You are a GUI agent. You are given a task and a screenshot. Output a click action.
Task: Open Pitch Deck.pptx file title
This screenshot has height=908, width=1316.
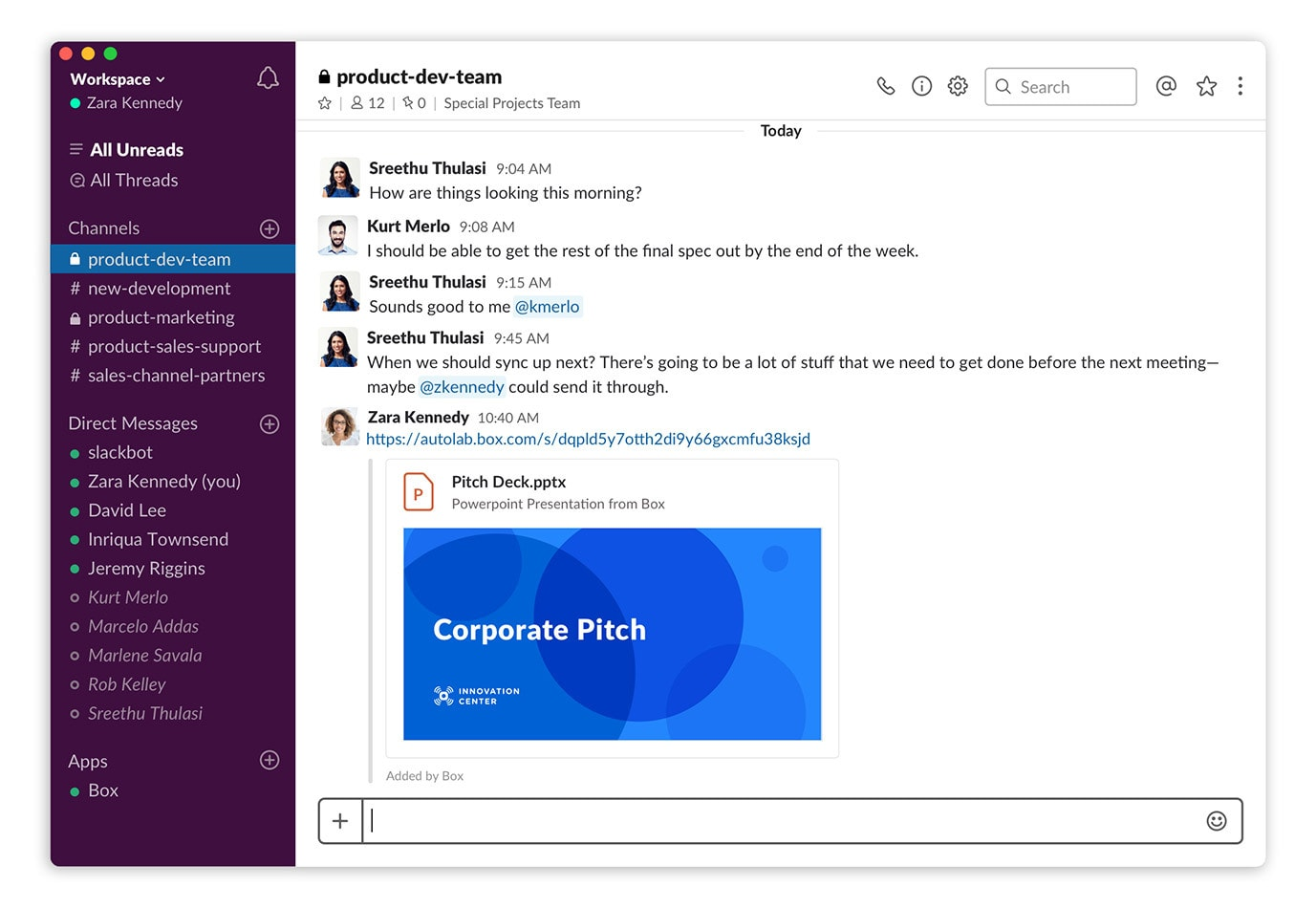point(508,482)
